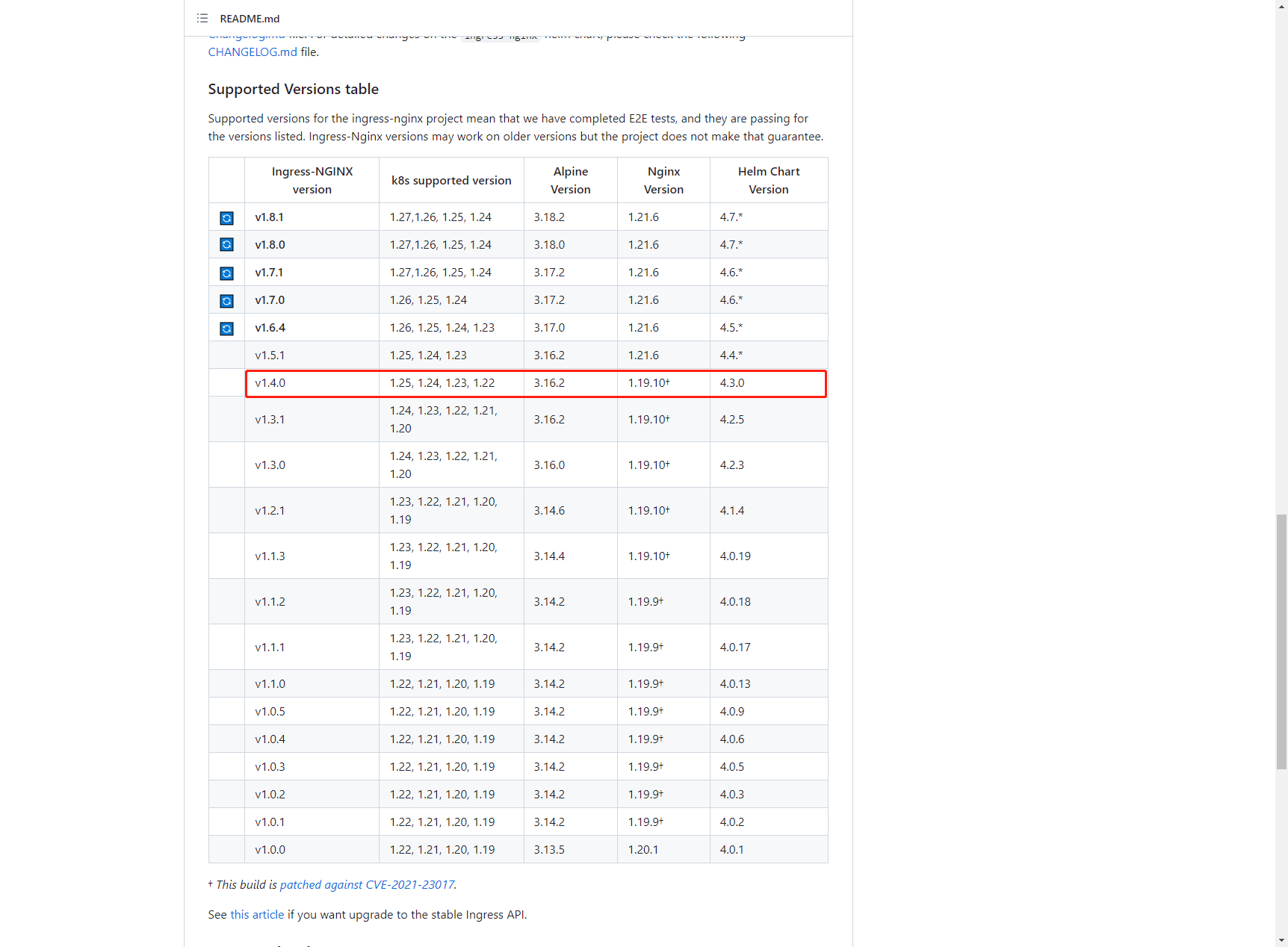Click the blue sync icon beside v1.8.0
This screenshot has width=1288, height=947.
click(x=226, y=245)
